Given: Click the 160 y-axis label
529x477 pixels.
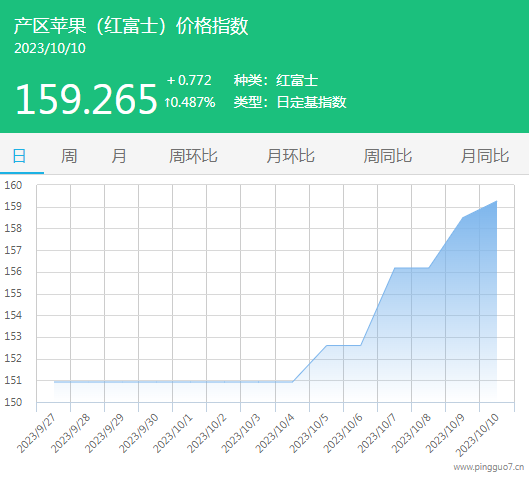Looking at the screenshot, I should pos(13,185).
